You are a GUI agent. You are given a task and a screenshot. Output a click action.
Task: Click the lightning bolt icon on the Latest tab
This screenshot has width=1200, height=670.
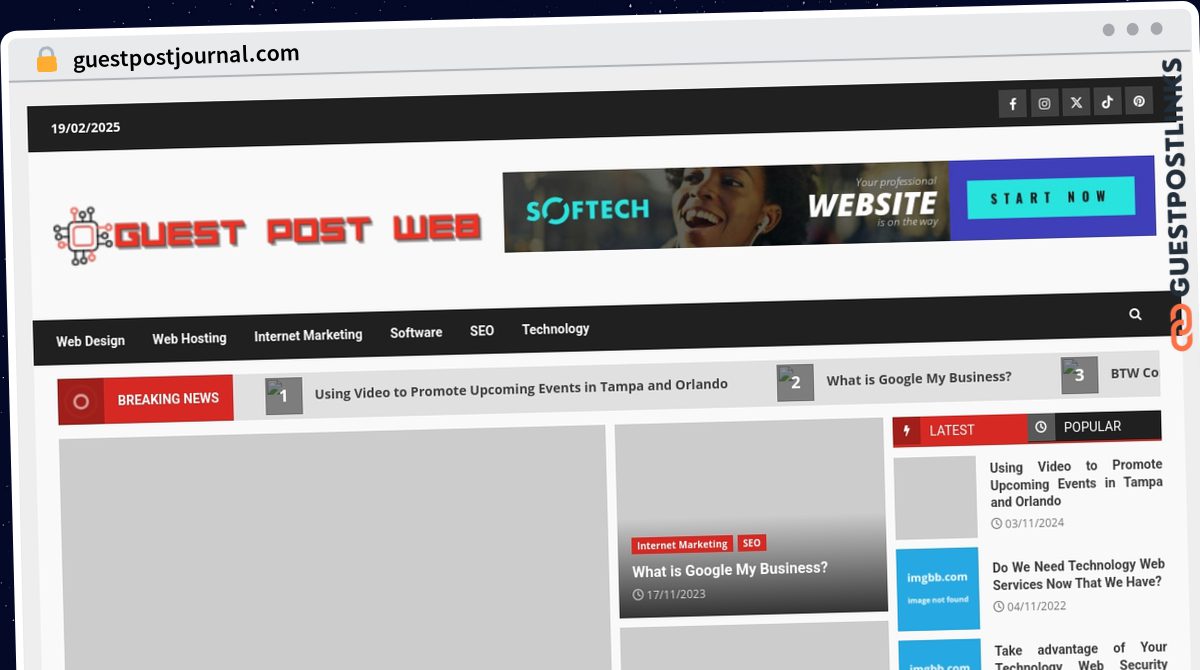(x=907, y=431)
